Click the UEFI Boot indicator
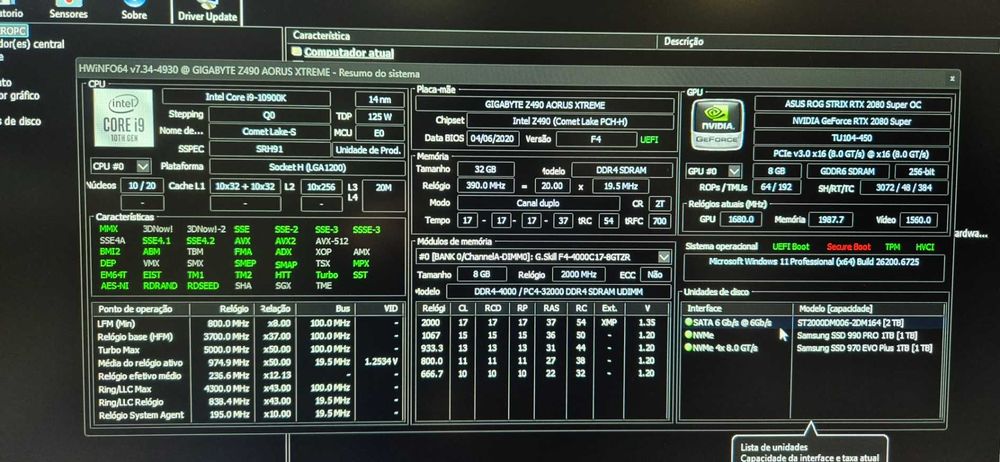The width and height of the screenshot is (1000, 462). 791,246
